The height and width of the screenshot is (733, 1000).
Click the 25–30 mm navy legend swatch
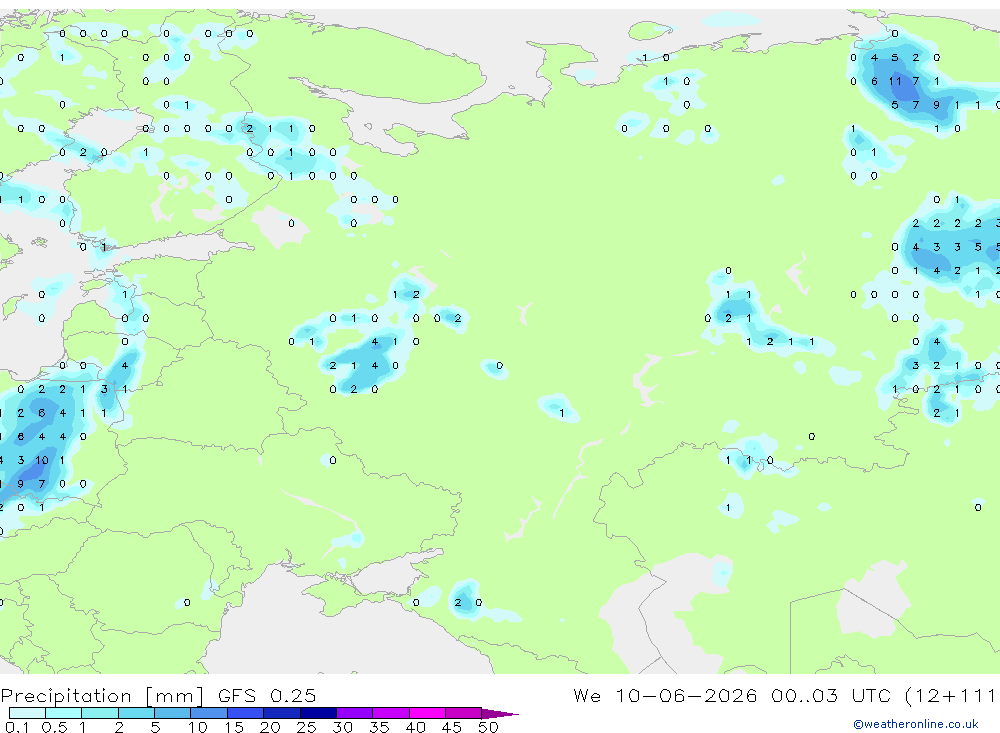[x=318, y=713]
